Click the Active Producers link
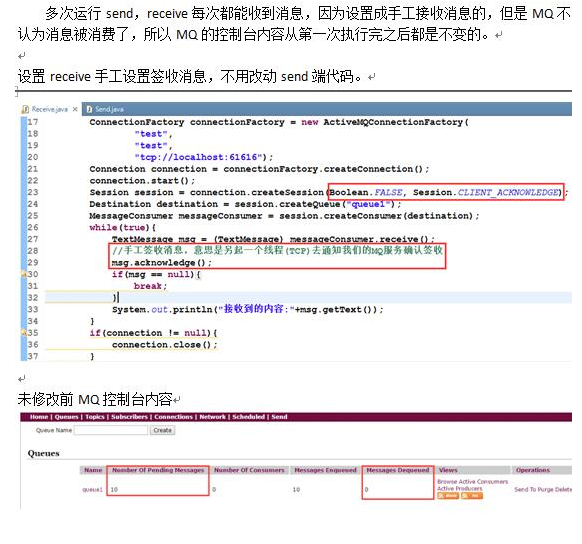 click(x=459, y=488)
